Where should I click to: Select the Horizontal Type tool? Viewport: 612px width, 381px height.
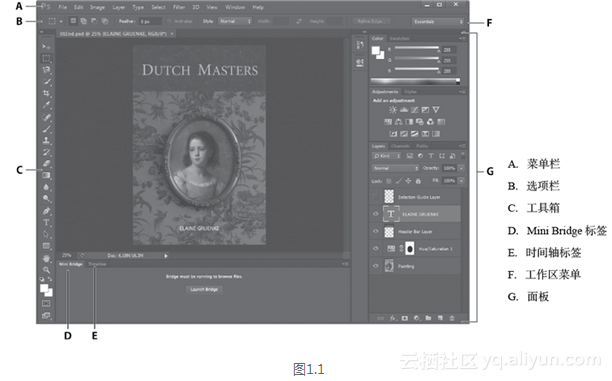(x=46, y=223)
